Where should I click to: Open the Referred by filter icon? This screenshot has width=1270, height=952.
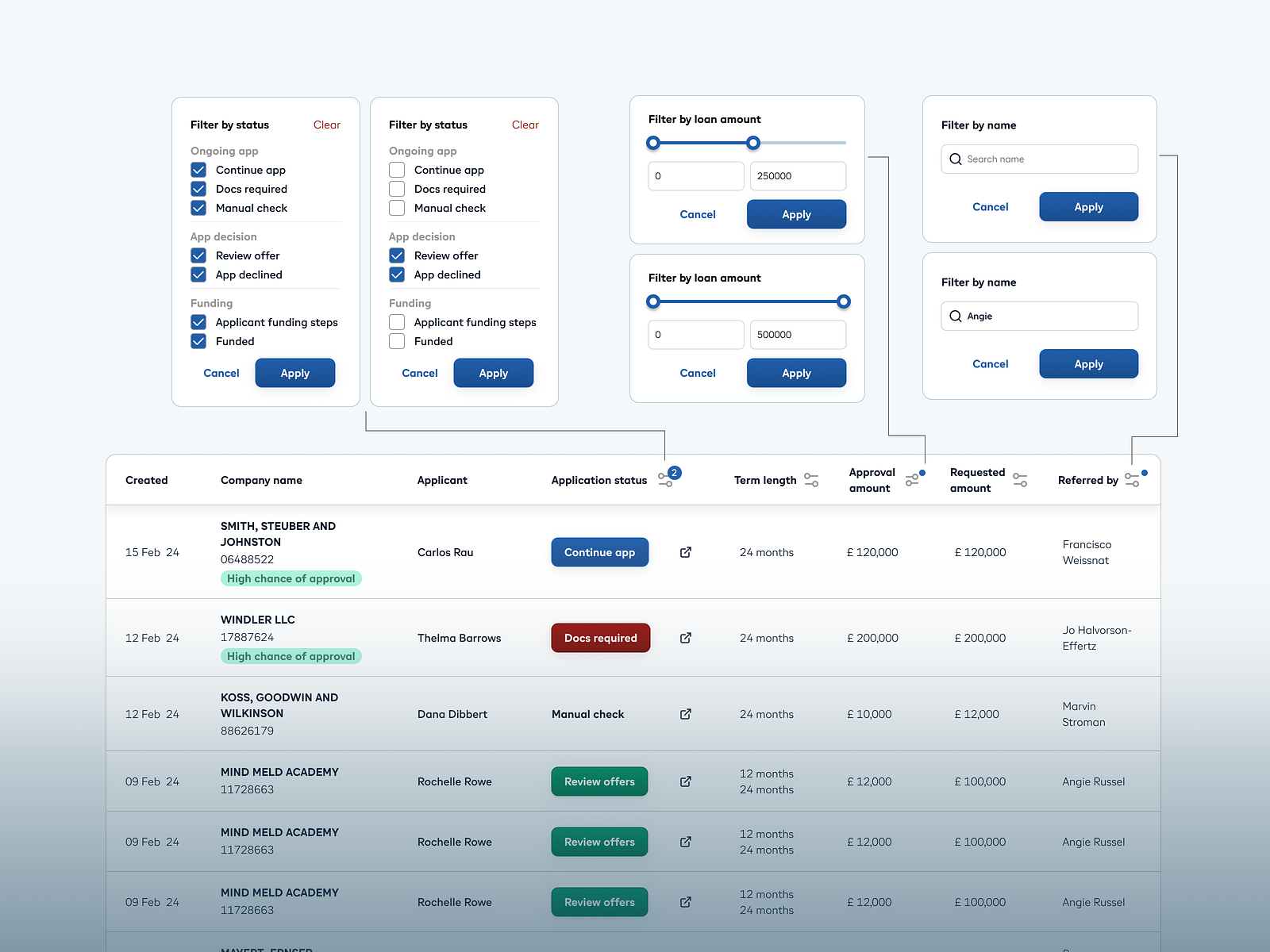tap(1133, 479)
